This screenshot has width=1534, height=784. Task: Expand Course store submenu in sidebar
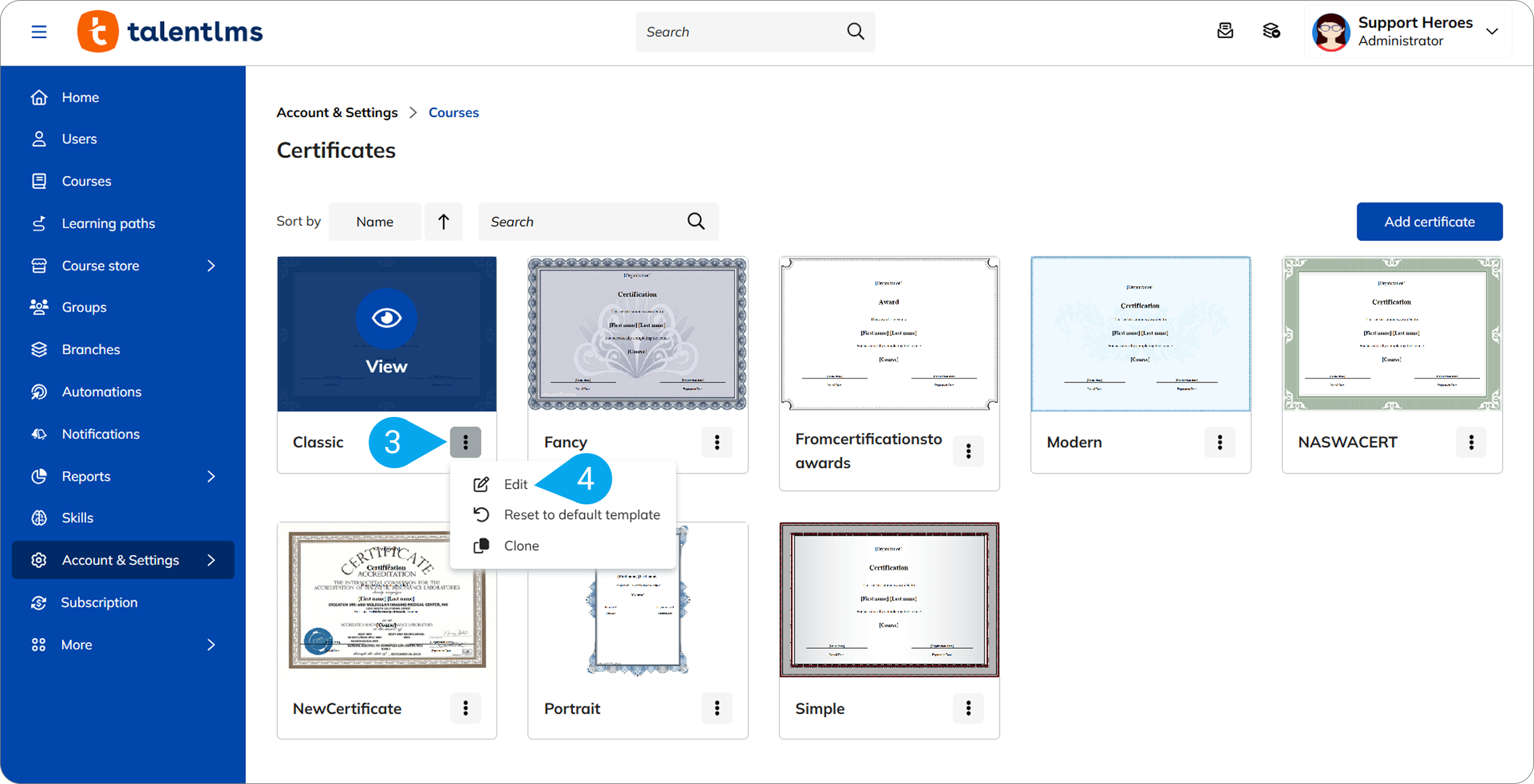pos(211,266)
